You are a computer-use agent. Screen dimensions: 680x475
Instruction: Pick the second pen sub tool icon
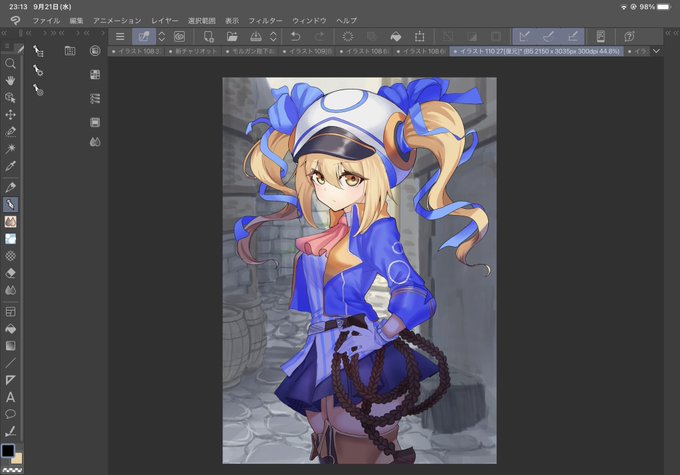pyautogui.click(x=38, y=70)
